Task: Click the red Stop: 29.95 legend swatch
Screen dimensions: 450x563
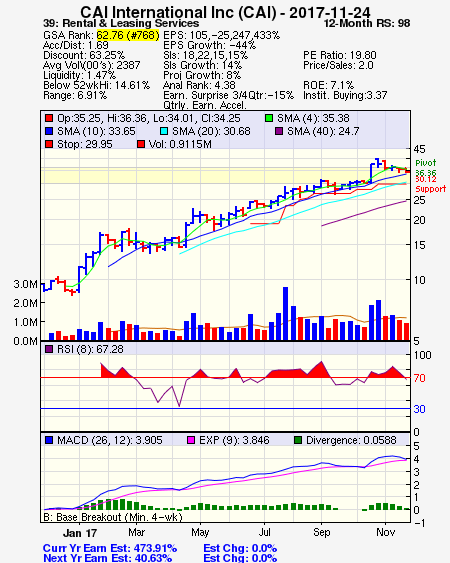Action: pos(49,144)
